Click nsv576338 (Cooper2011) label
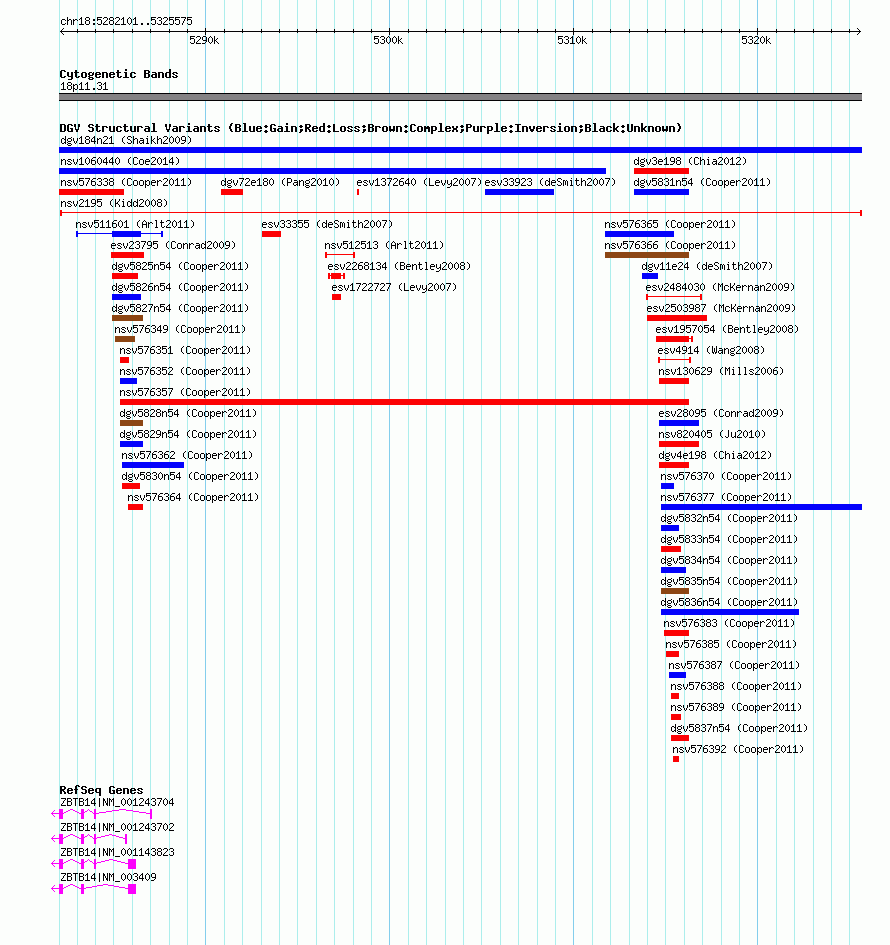The width and height of the screenshot is (890, 945). (126, 183)
